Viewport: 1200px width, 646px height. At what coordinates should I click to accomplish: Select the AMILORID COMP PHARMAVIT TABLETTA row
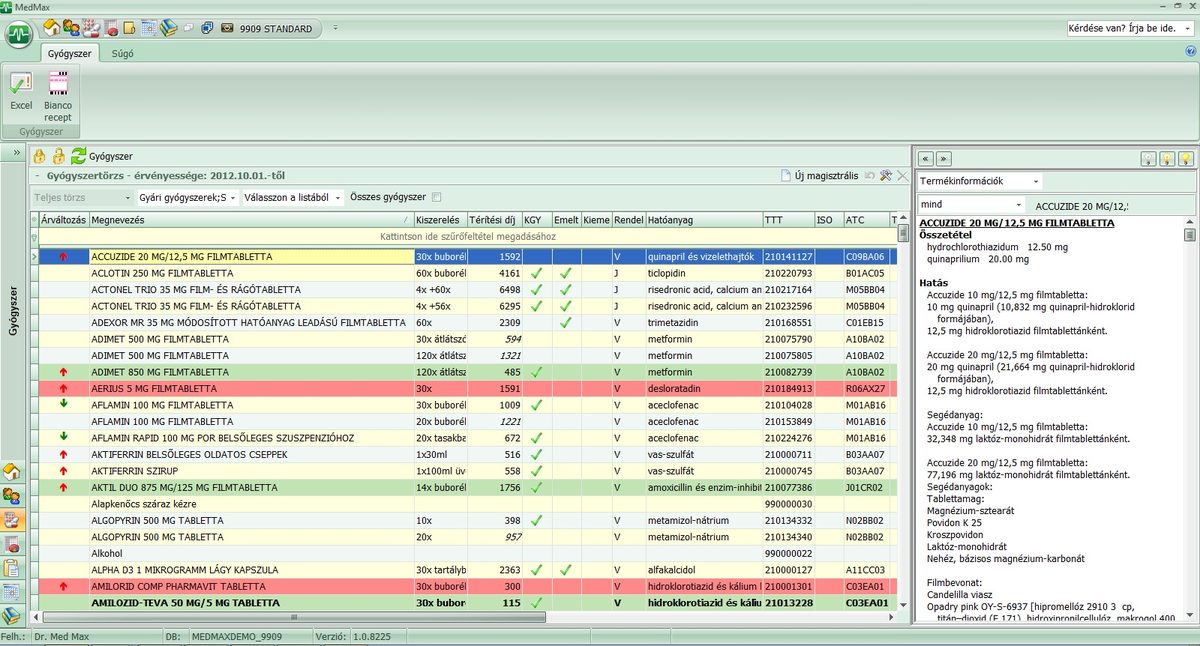click(x=467, y=586)
